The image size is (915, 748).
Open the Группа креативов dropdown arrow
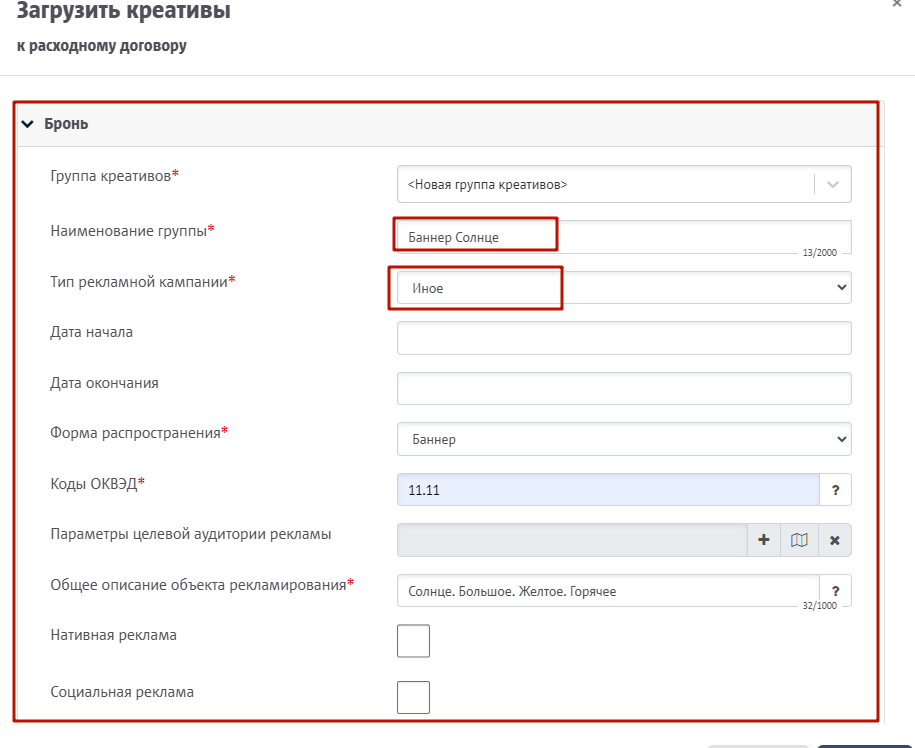click(x=834, y=184)
